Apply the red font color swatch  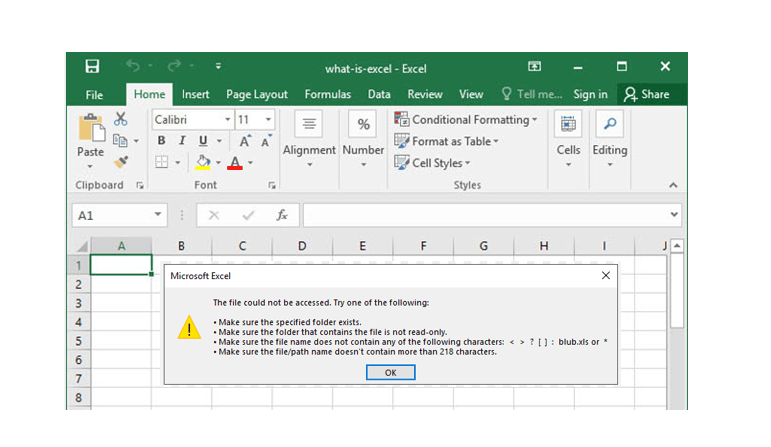tap(235, 162)
